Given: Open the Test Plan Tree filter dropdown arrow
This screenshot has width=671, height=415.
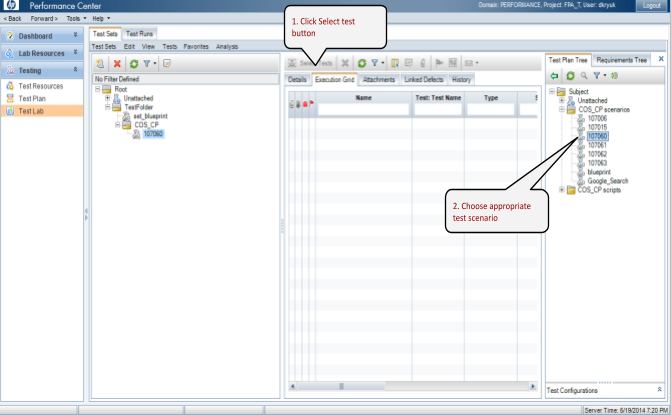Looking at the screenshot, I should pos(605,75).
